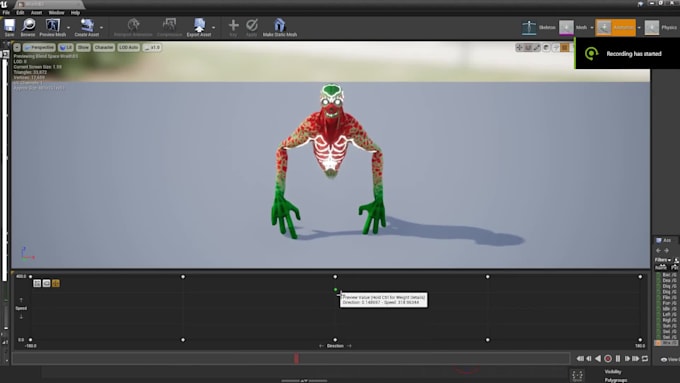Open the Asset menu
Viewport: 680px width, 383px height.
tap(36, 13)
